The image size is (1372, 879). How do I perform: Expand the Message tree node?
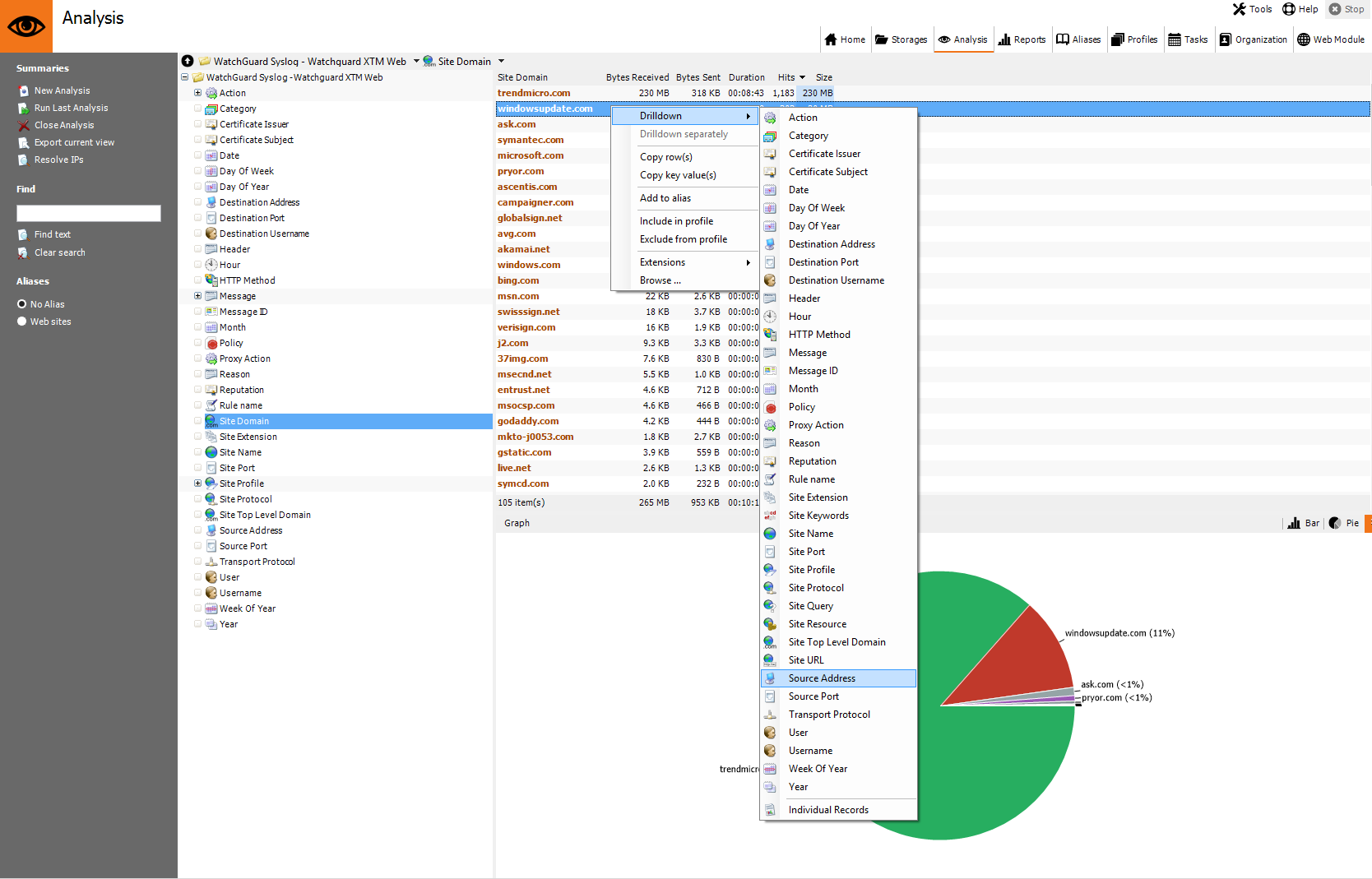tap(197, 296)
